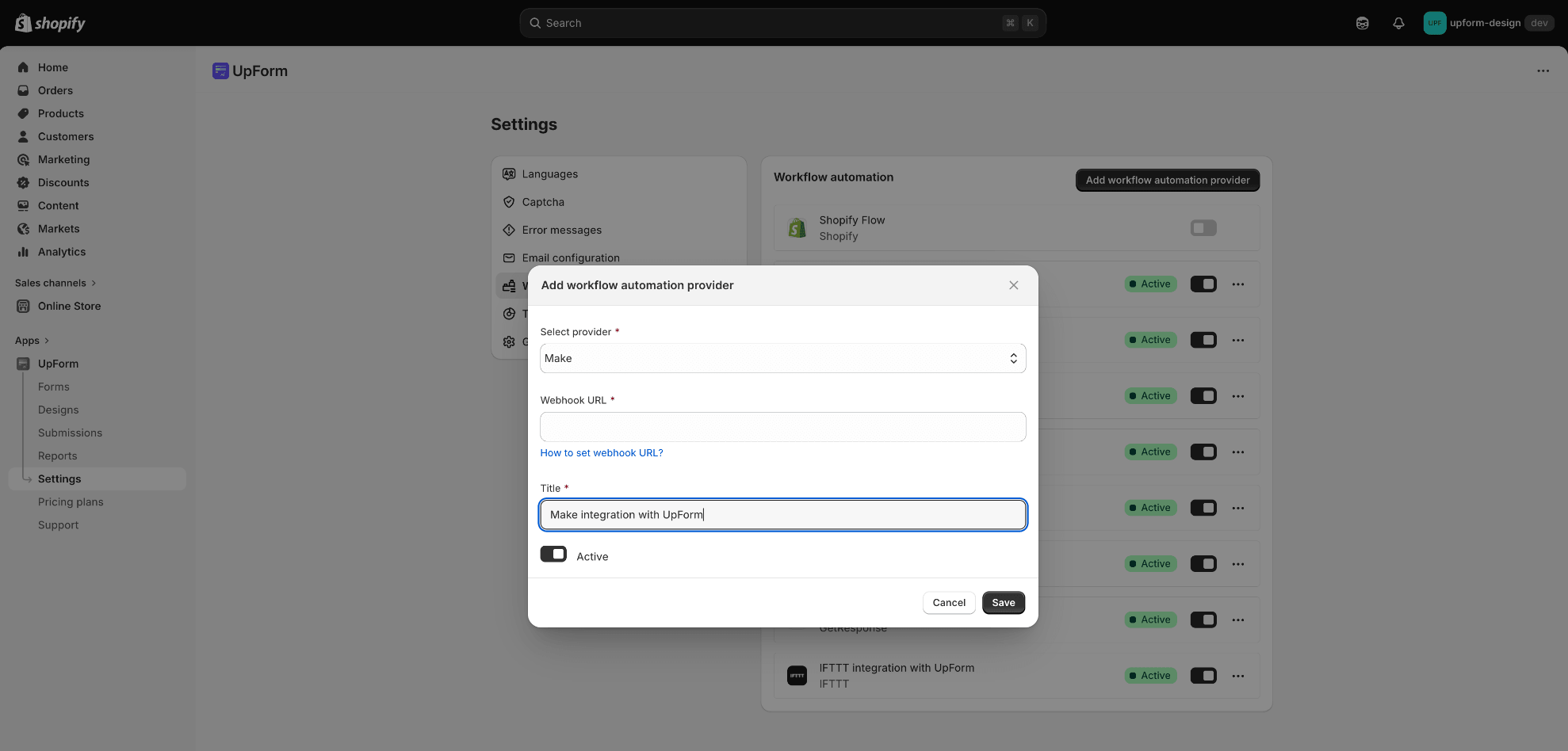This screenshot has height=751, width=1568.
Task: Click the Email configuration envelope icon
Action: coord(509,257)
